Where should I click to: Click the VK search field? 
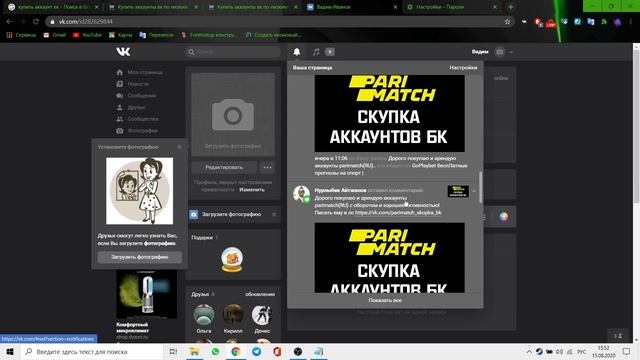[x=233, y=52]
